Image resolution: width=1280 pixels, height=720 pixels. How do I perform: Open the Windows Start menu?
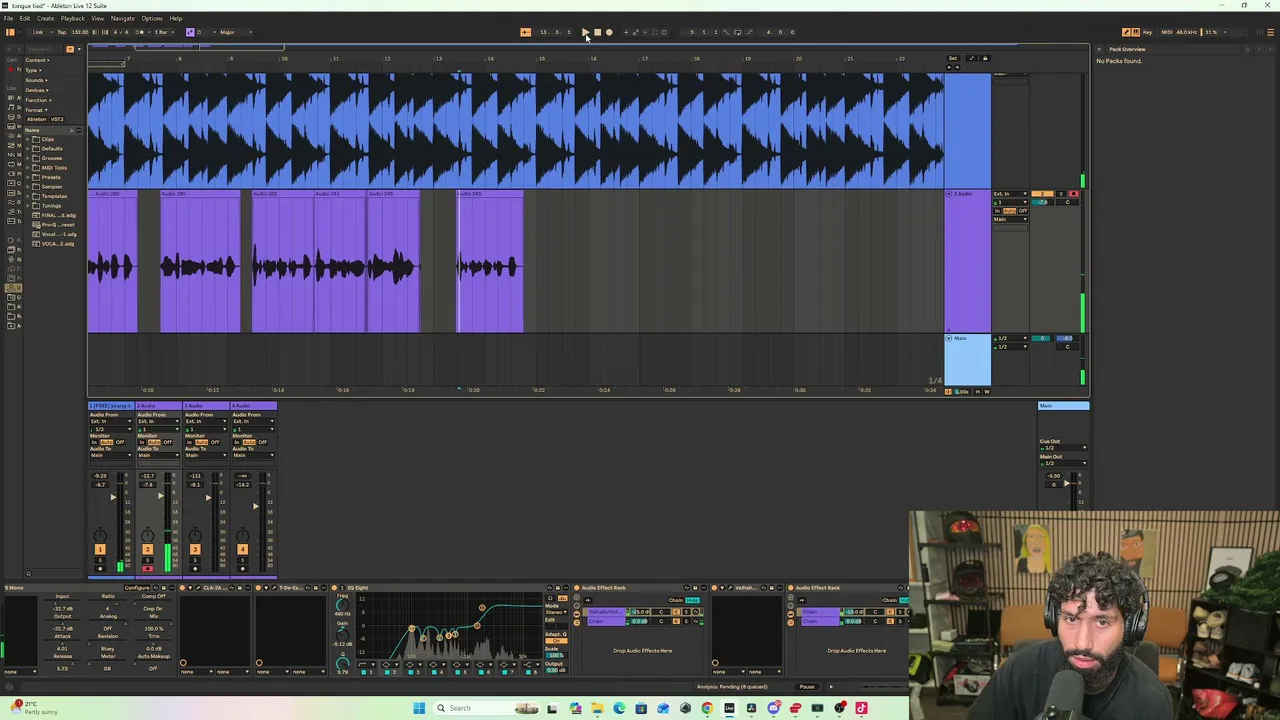coord(418,708)
